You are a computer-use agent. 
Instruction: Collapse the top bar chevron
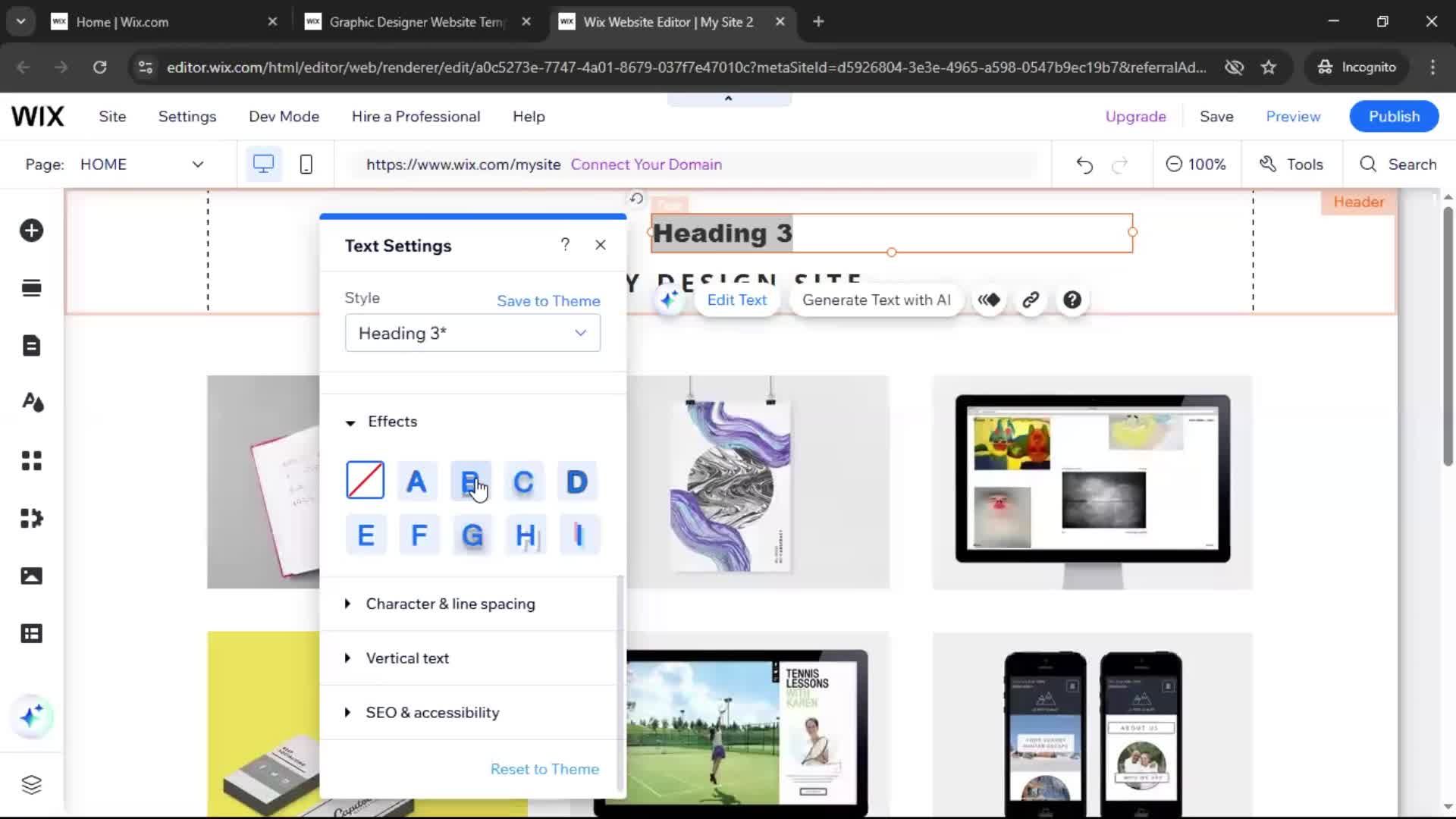(729, 99)
